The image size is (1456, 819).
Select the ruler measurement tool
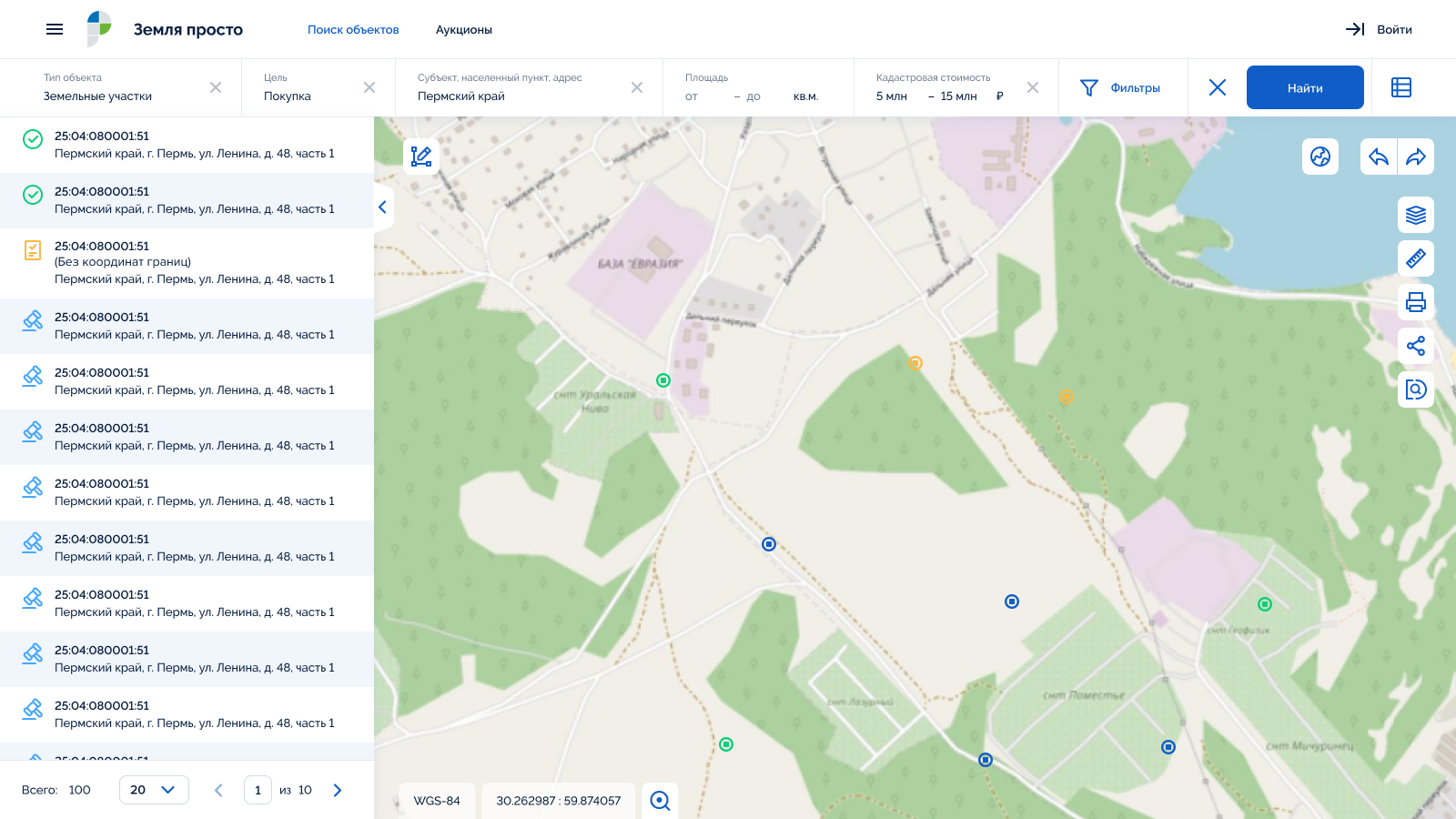pos(1416,258)
